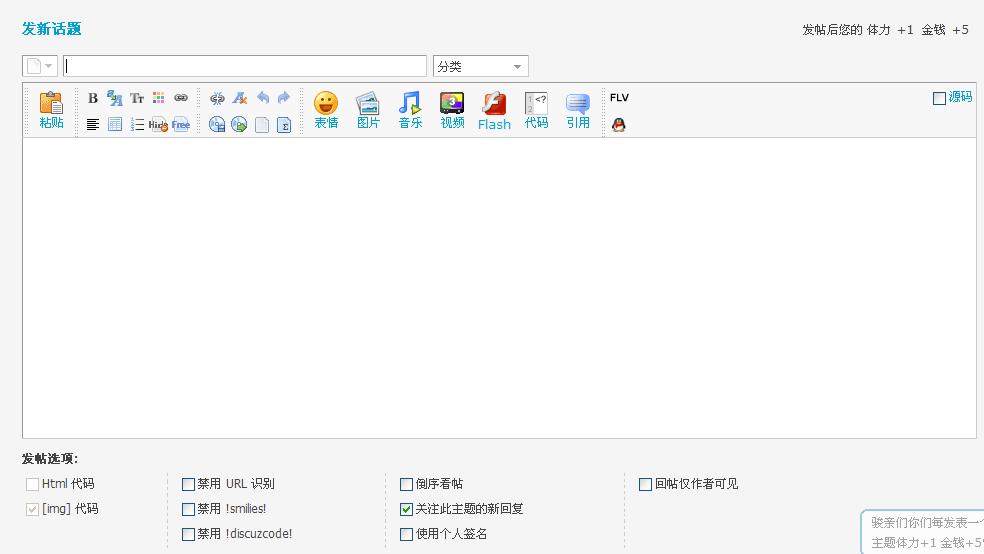
Task: Enable the 源码 source mode checkbox
Action: [939, 98]
